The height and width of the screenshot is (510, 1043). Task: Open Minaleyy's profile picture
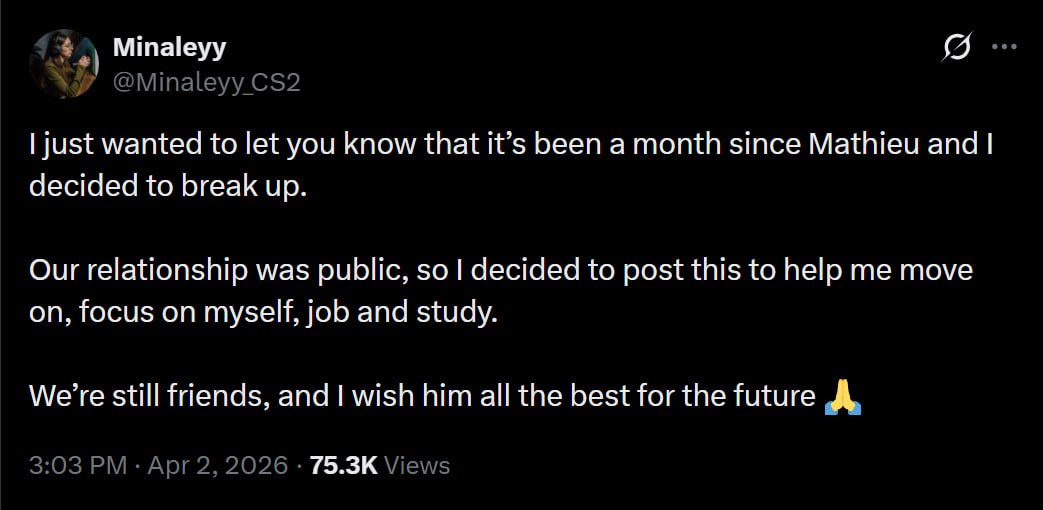coord(65,63)
